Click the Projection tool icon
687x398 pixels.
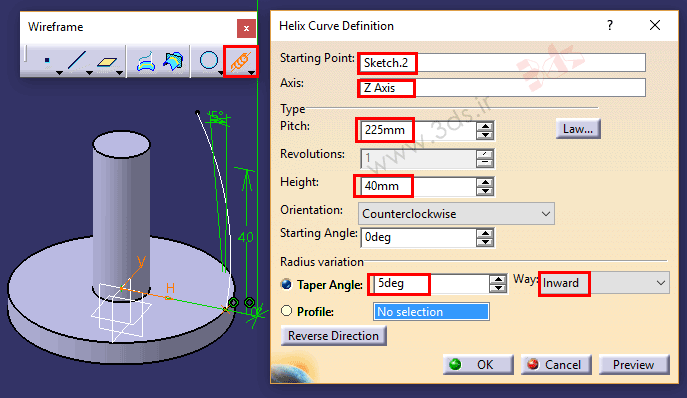coord(146,61)
